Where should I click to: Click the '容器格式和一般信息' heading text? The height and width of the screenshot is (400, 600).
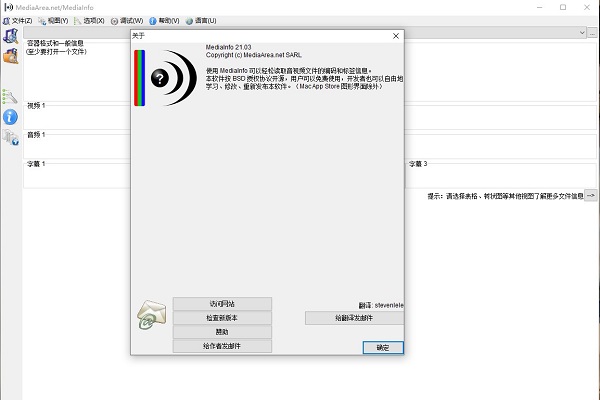click(55, 43)
